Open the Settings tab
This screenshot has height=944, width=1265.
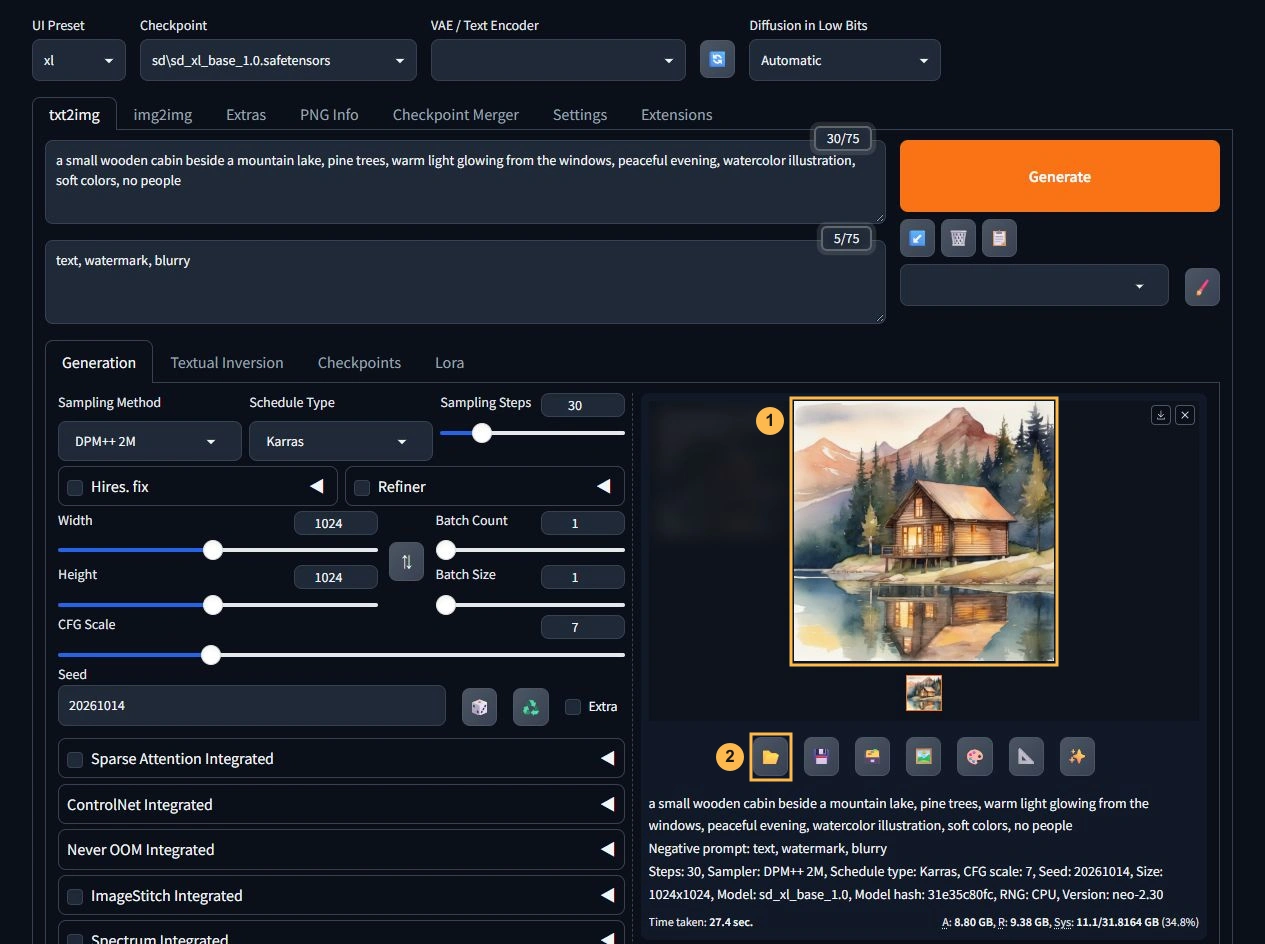click(x=580, y=115)
